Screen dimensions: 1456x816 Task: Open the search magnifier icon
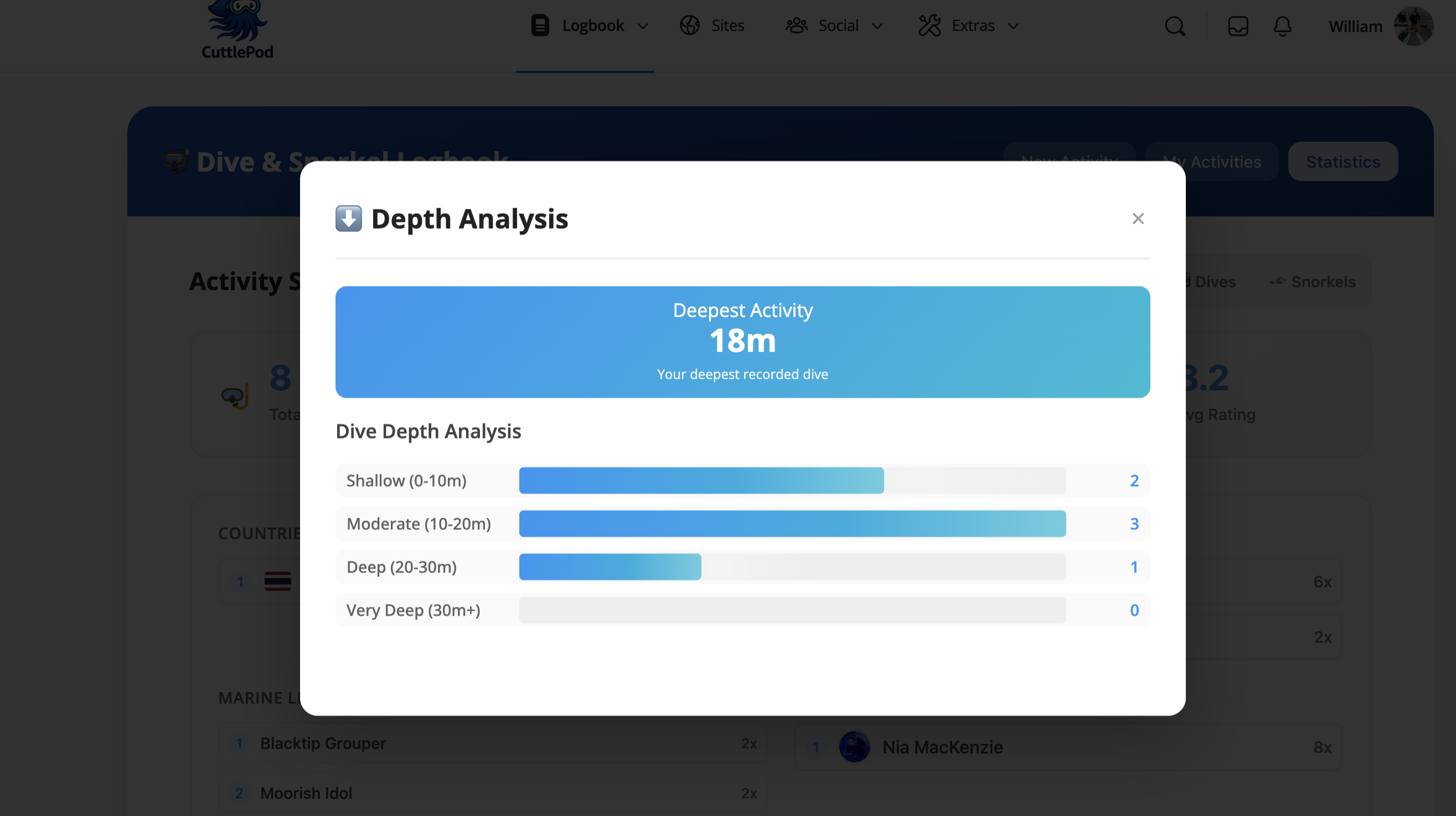[x=1175, y=27]
